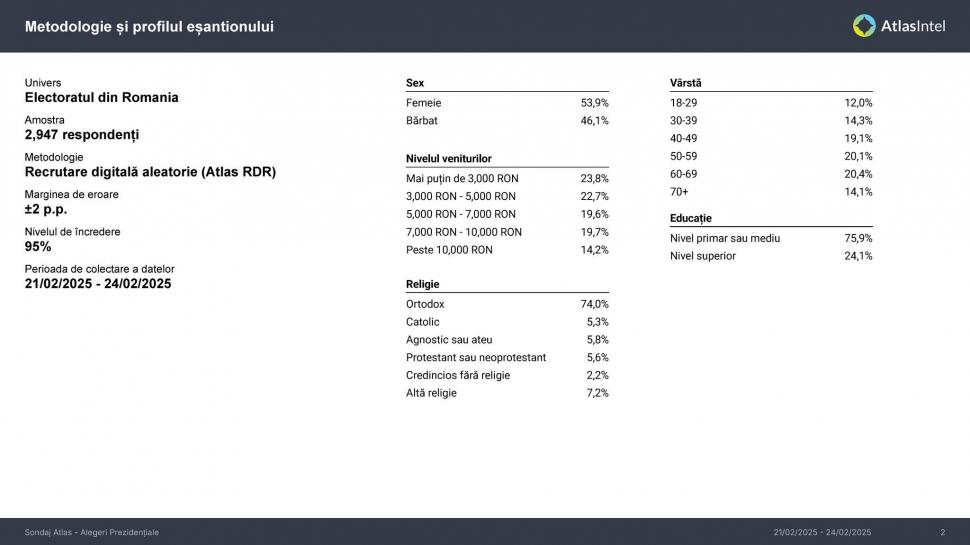970x545 pixels.
Task: Click the AtlasIntel logo icon
Action: [x=864, y=26]
